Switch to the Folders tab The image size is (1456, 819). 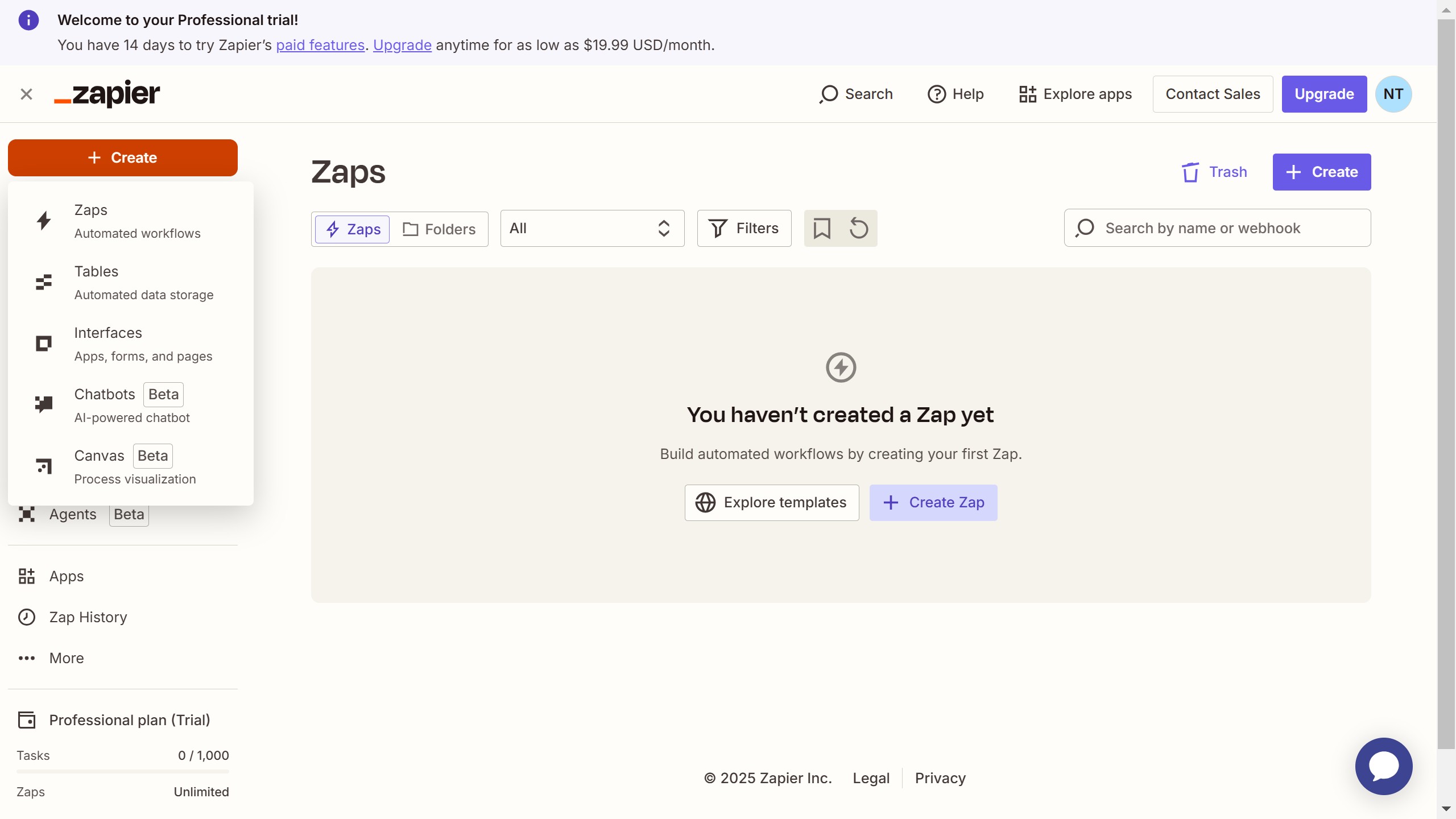tap(439, 229)
